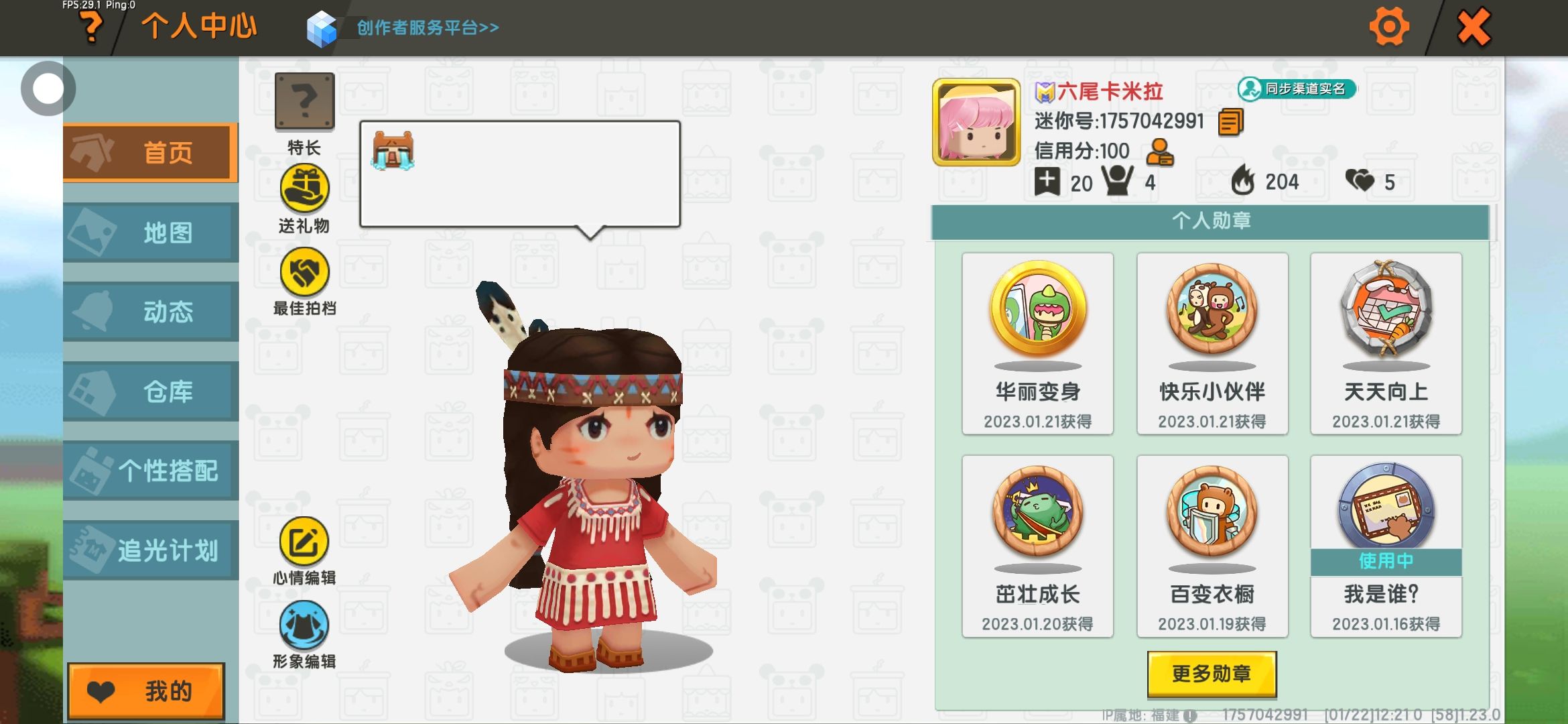Click the pink-haired profile avatar
This screenshot has height=724, width=1568.
coord(976,122)
